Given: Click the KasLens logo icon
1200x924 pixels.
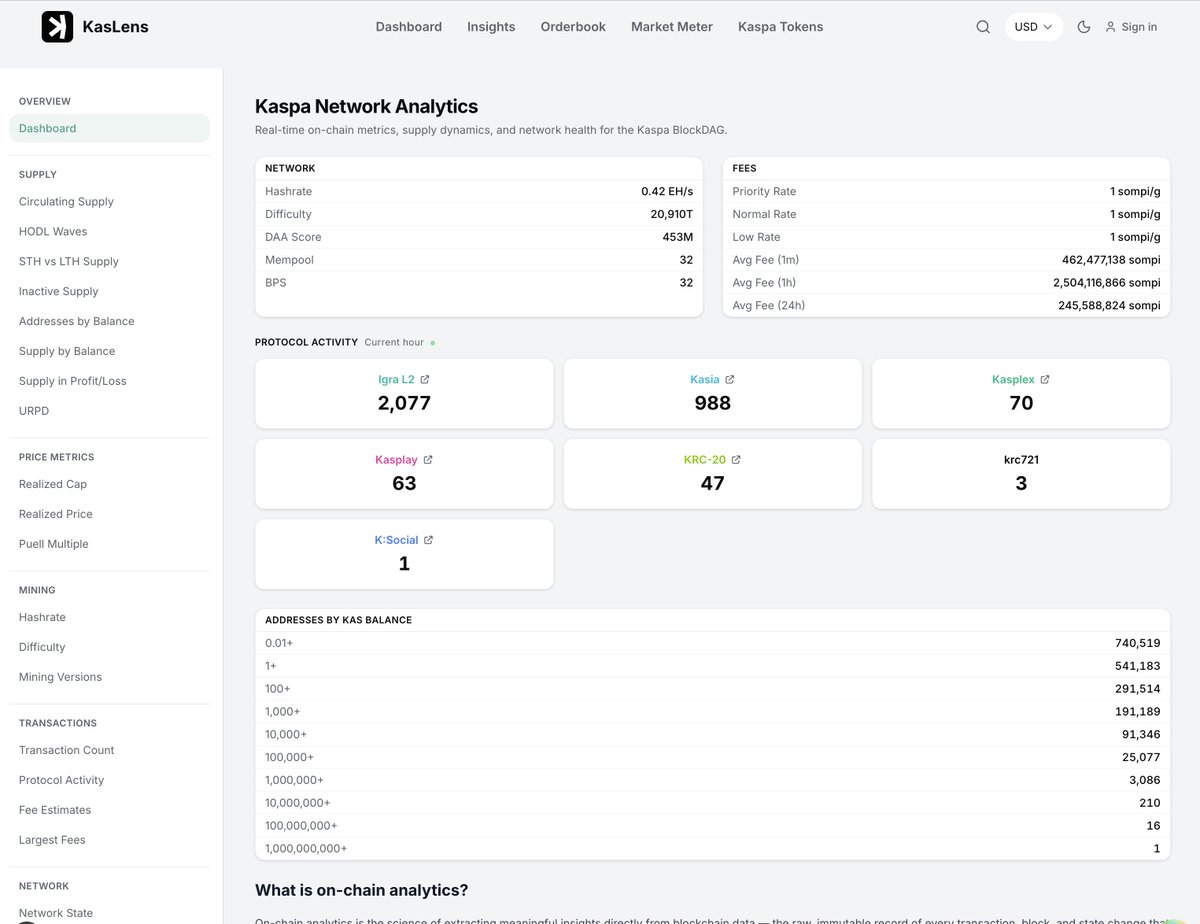Looking at the screenshot, I should point(57,27).
